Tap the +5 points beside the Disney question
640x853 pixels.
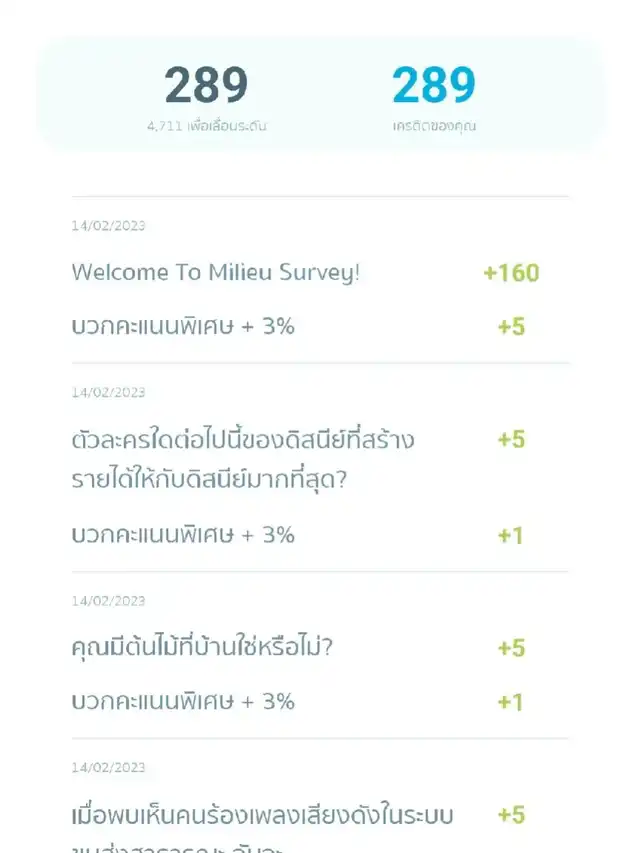point(511,439)
